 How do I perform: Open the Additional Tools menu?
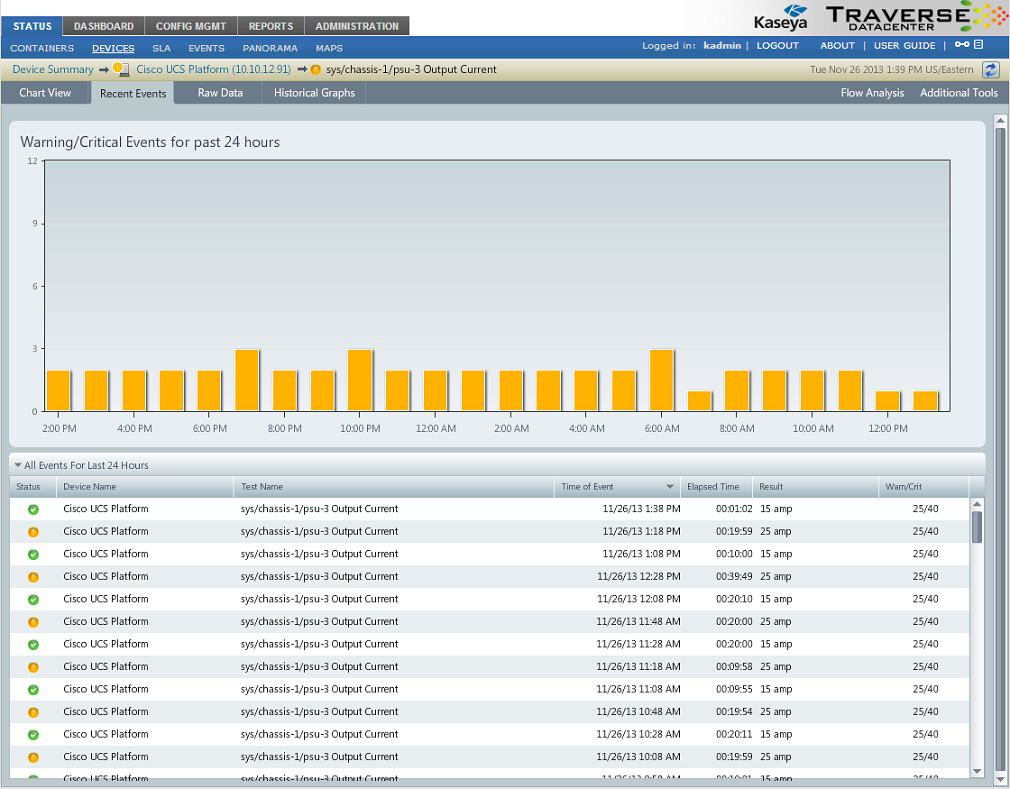[x=958, y=93]
